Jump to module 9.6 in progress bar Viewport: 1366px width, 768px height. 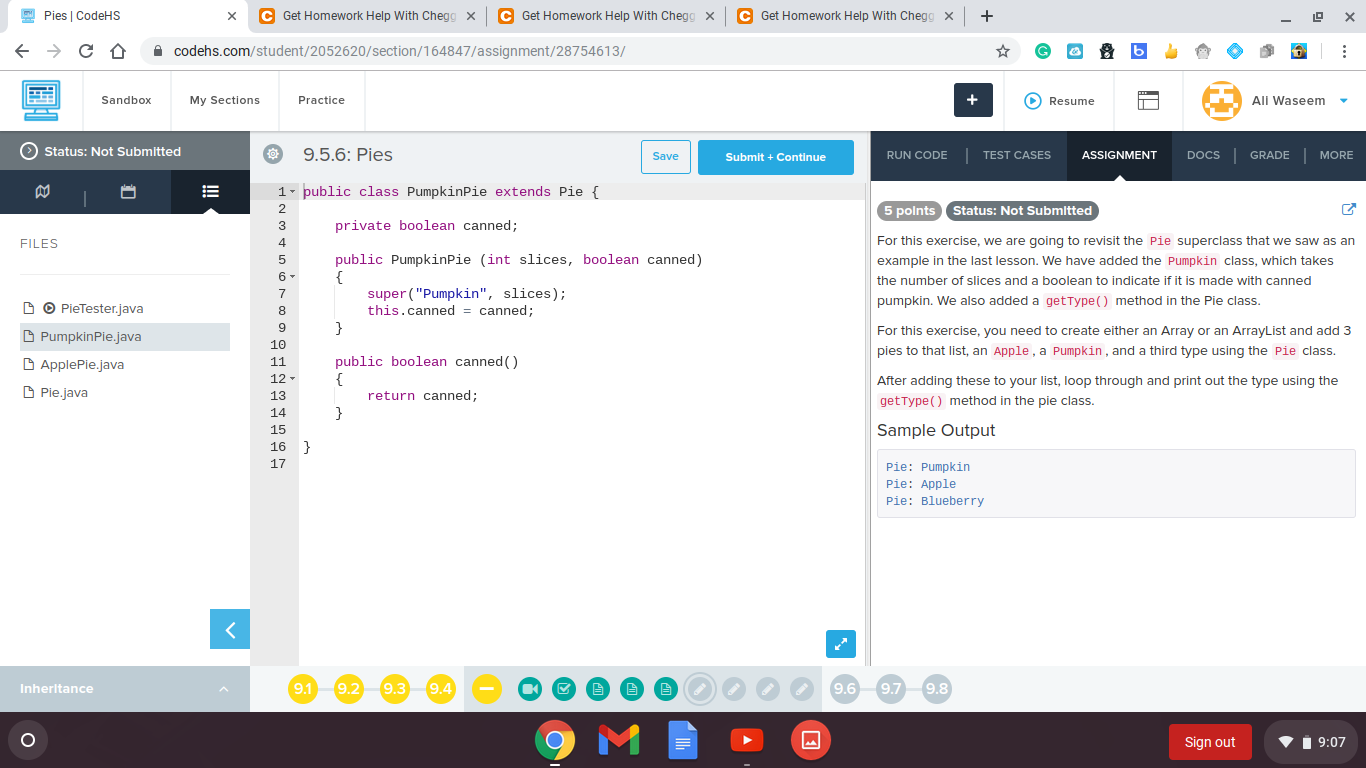point(845,689)
